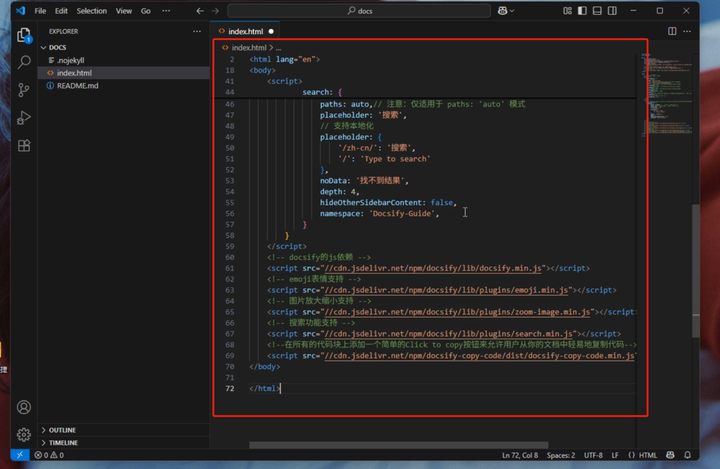Expand the TIMELINE section
Image resolution: width=720 pixels, height=469 pixels.
(62, 442)
